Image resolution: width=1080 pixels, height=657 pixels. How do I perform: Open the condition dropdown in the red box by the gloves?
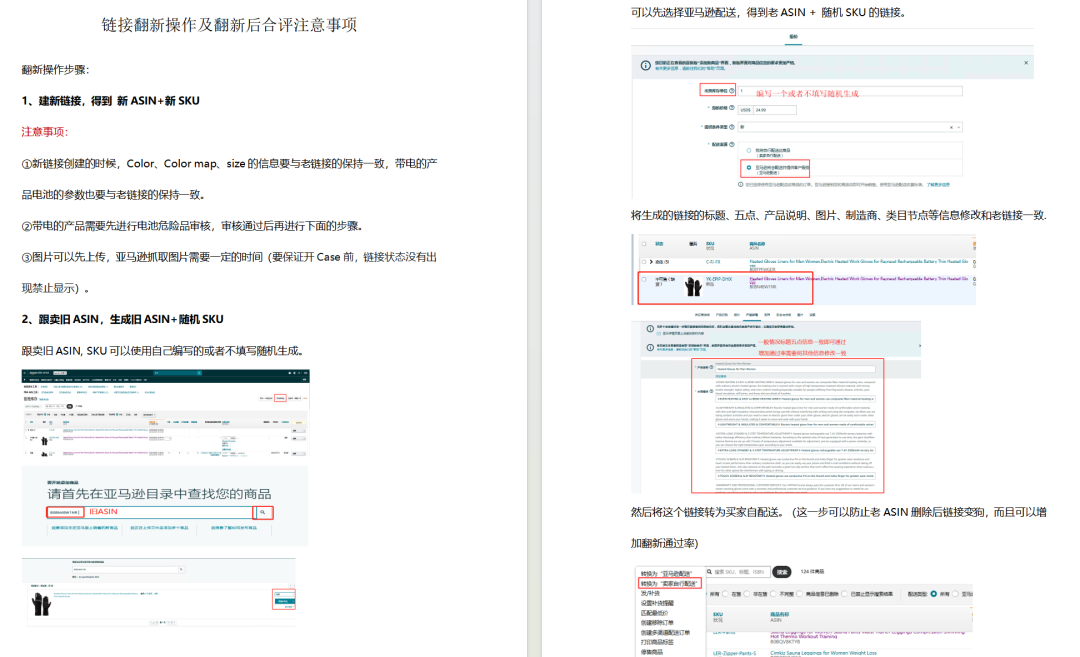(283, 594)
